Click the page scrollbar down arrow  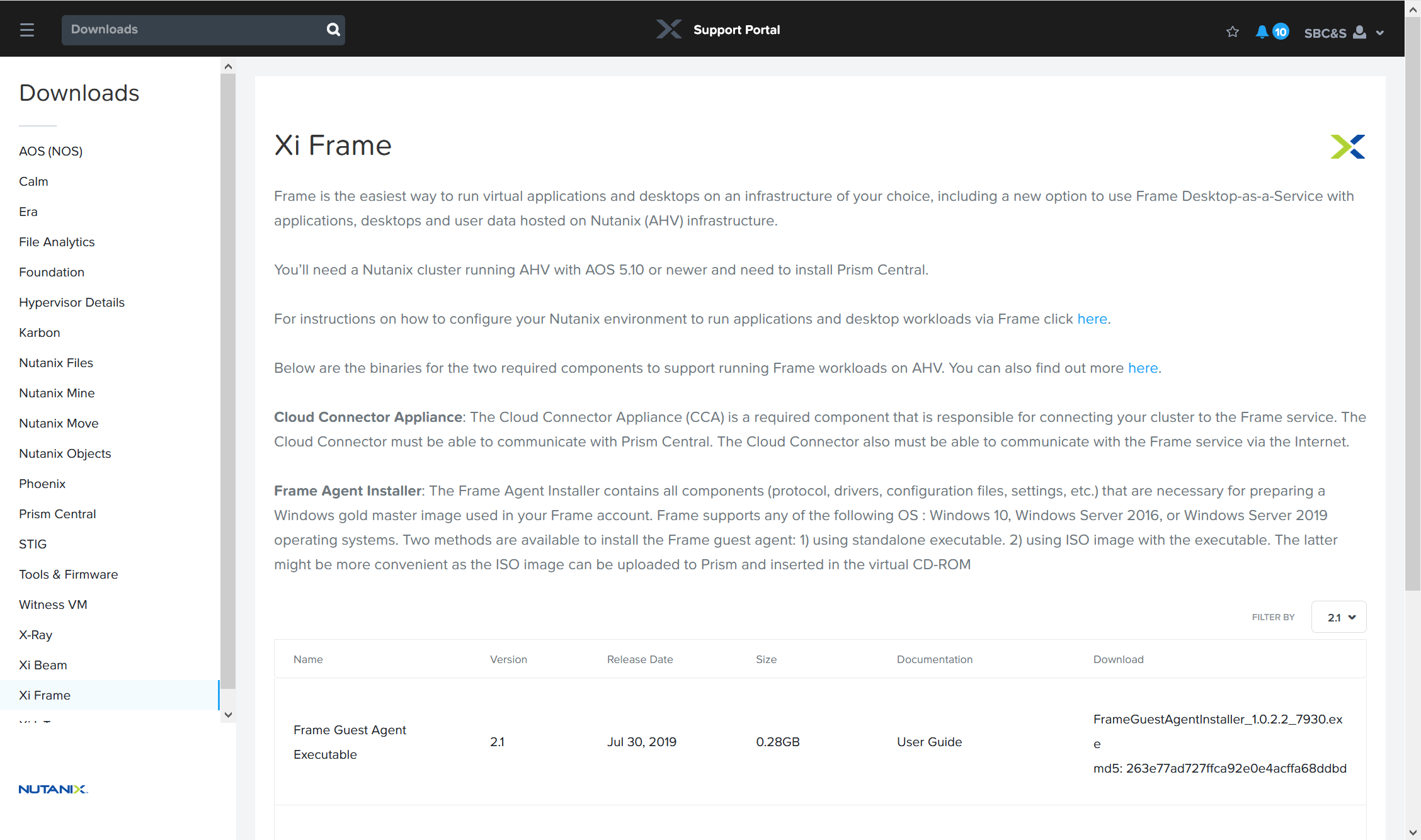coord(1413,832)
